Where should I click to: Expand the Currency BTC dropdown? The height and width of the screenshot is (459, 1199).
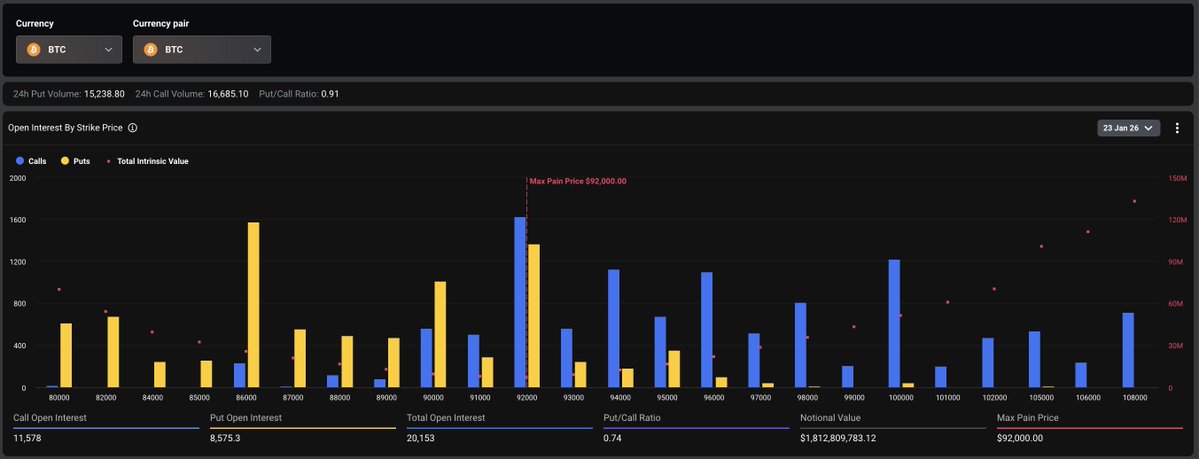tap(108, 49)
